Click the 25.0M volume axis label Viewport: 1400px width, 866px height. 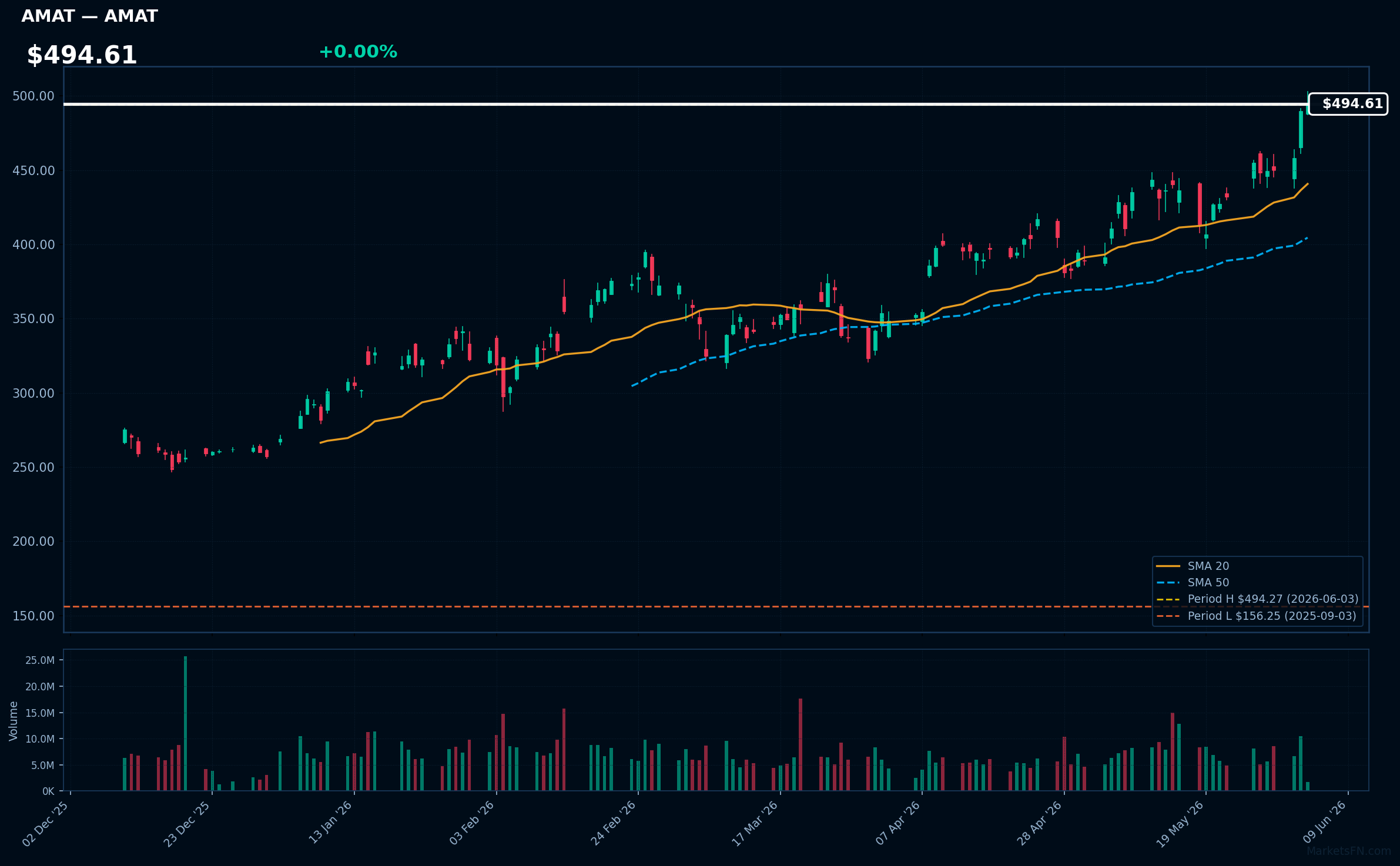click(40, 660)
